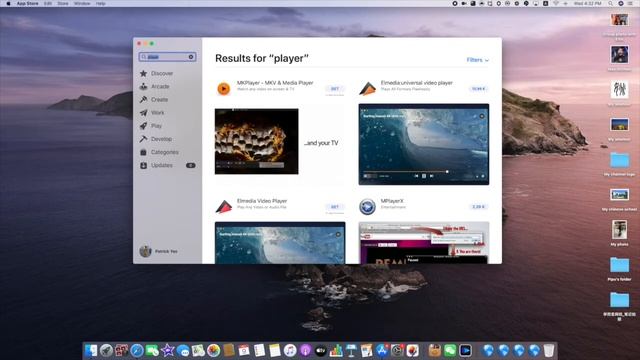Screen dimensions: 640x360
Task: Go to the Create category
Action: coord(159,100)
